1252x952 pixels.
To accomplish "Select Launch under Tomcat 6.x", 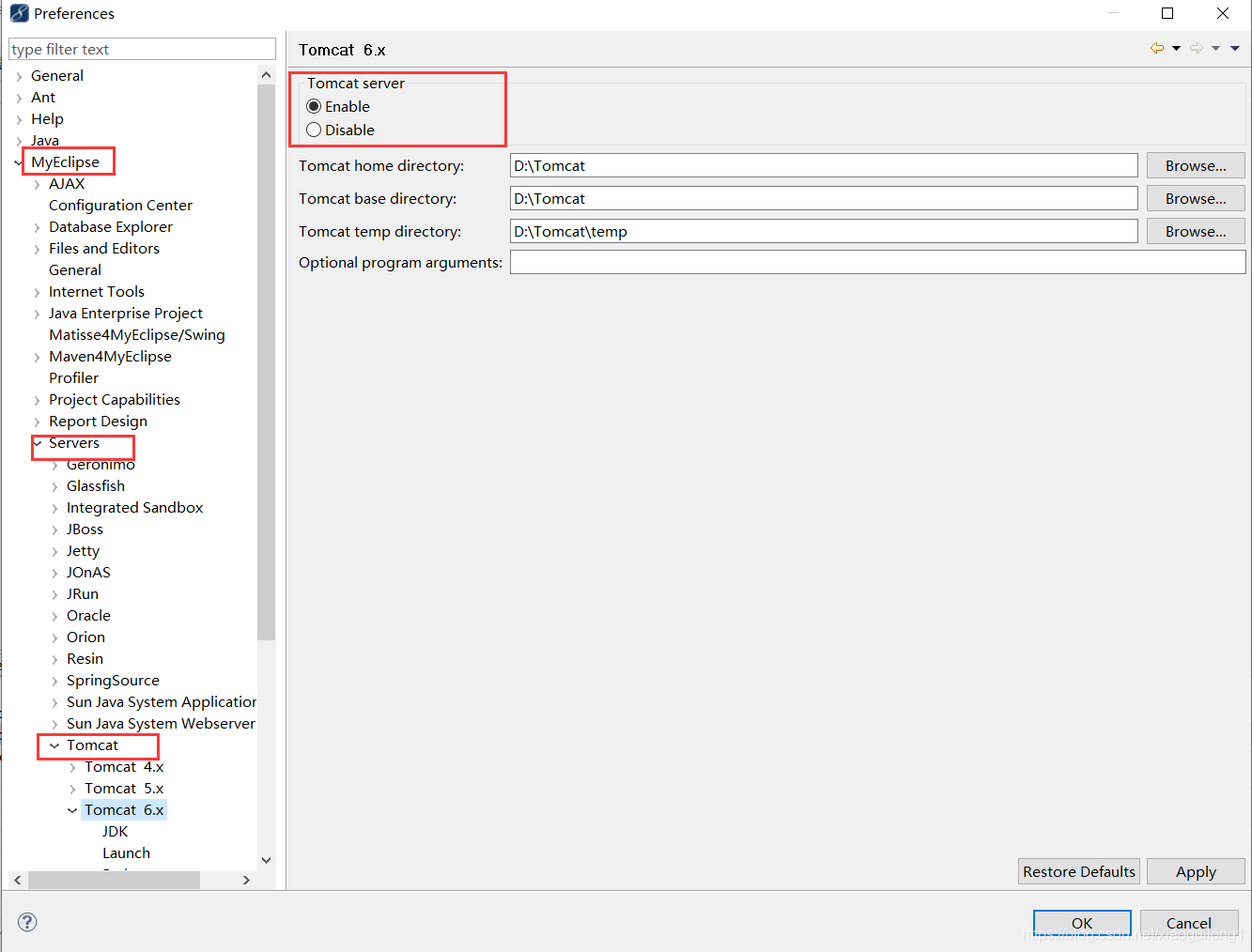I will coord(126,852).
